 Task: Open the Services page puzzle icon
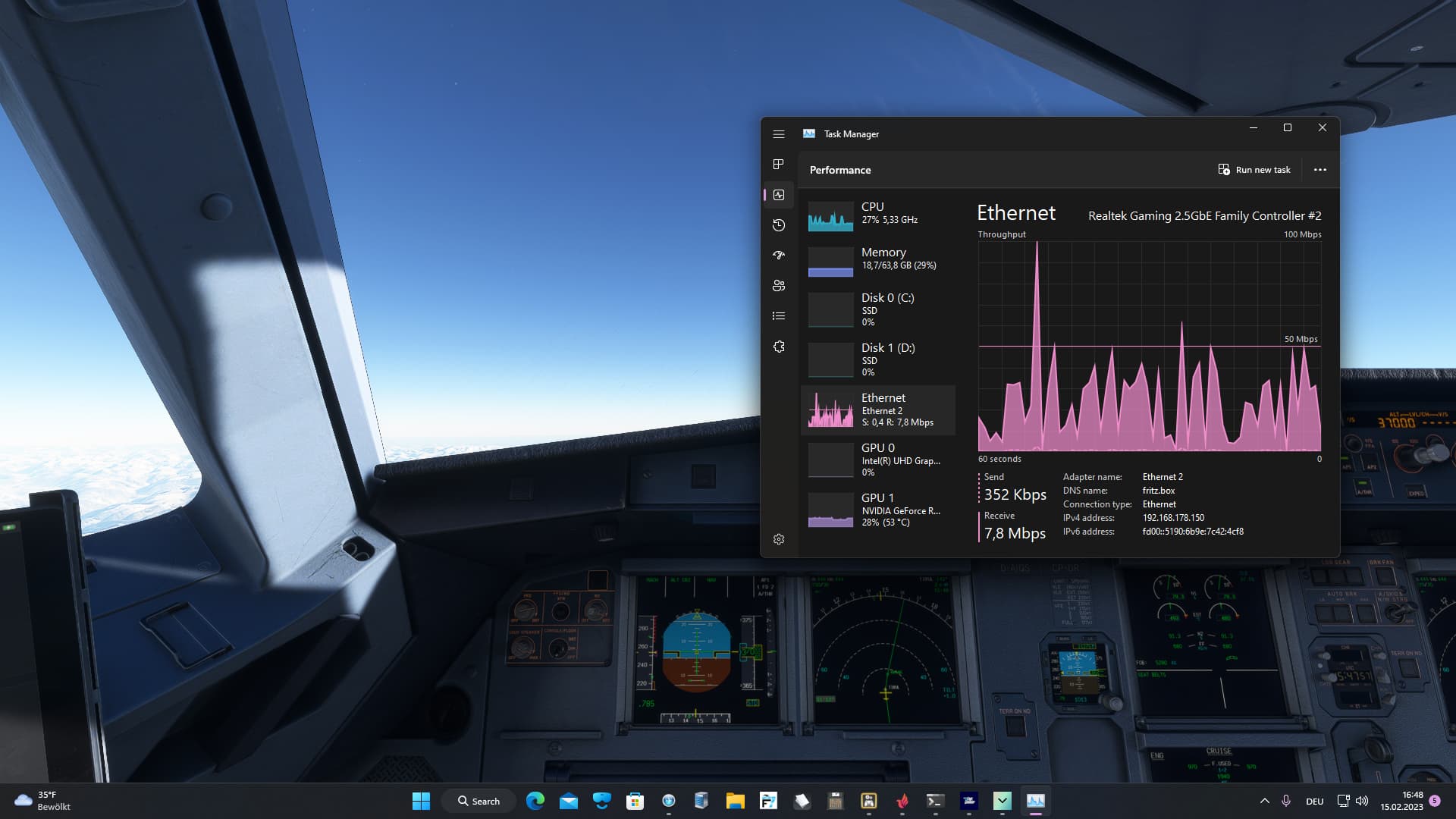pos(778,347)
